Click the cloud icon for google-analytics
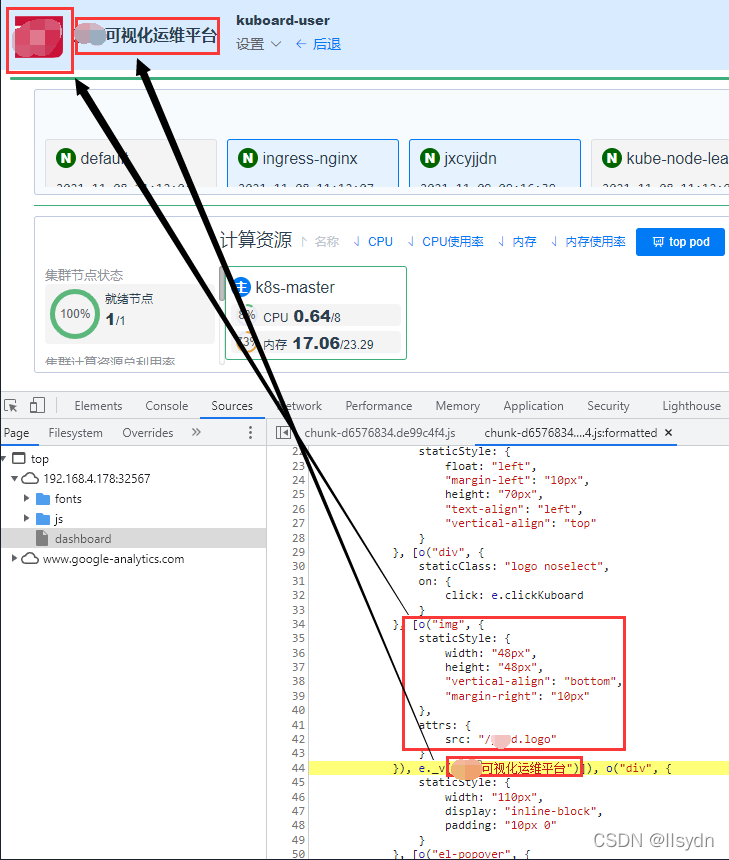 tap(30, 558)
